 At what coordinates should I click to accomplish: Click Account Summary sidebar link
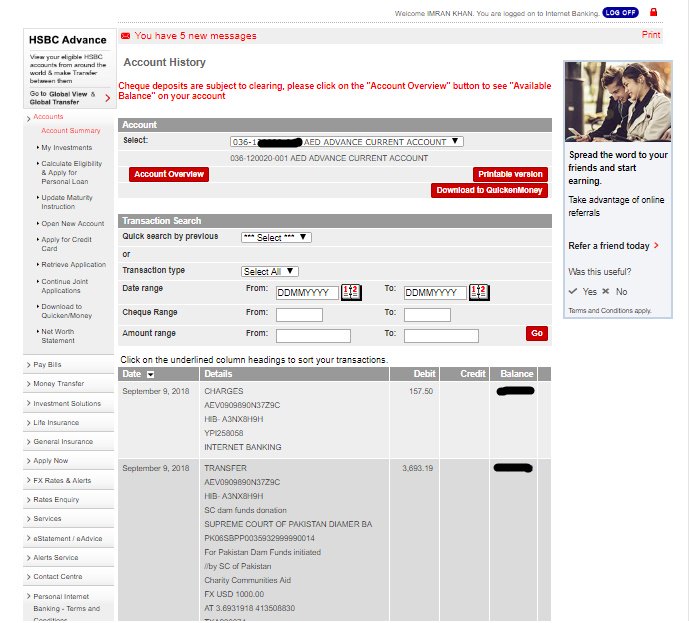click(x=71, y=130)
